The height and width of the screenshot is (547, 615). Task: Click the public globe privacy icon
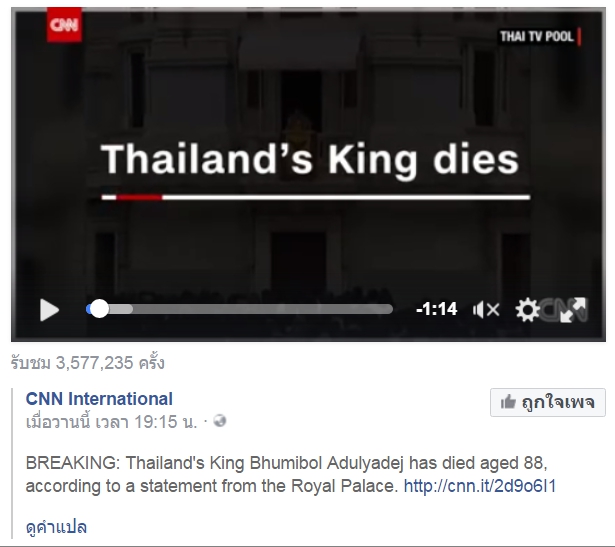pyautogui.click(x=221, y=421)
